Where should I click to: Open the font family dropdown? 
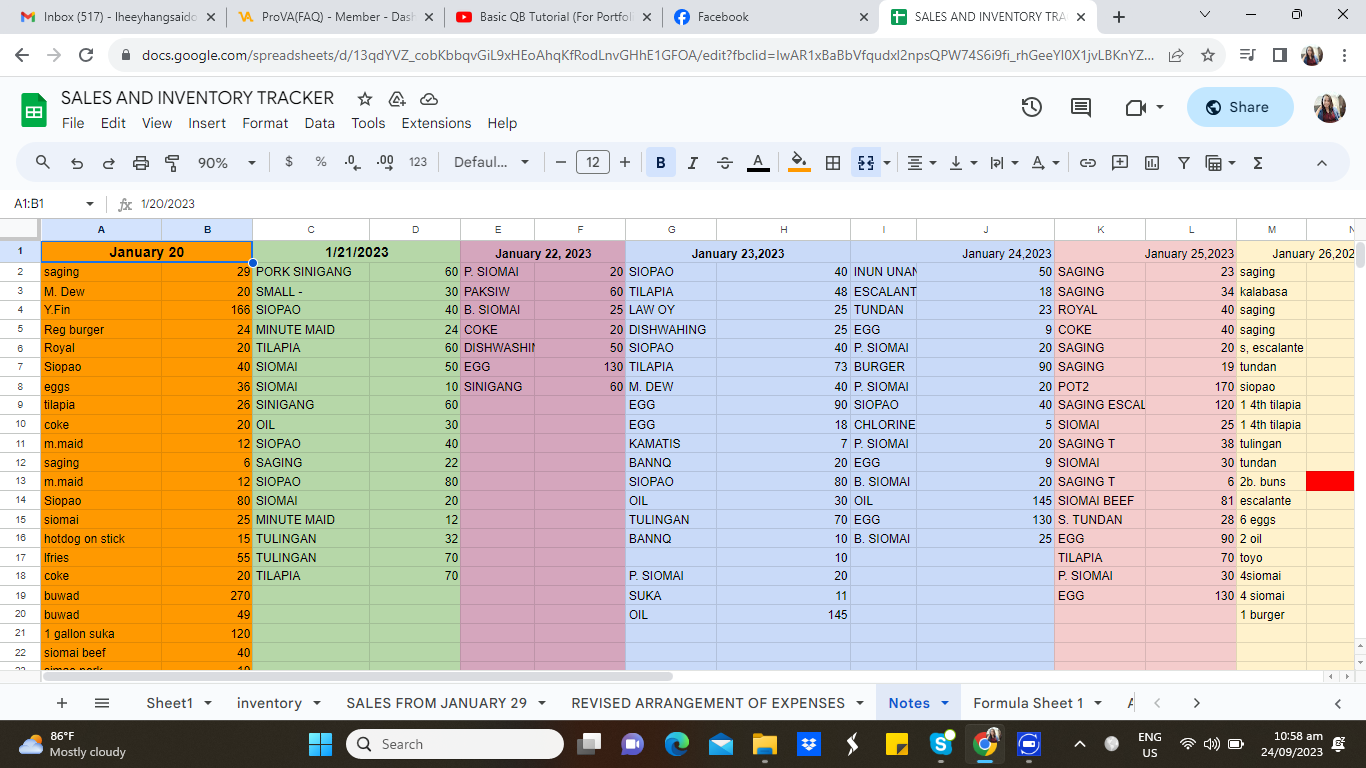coord(492,162)
